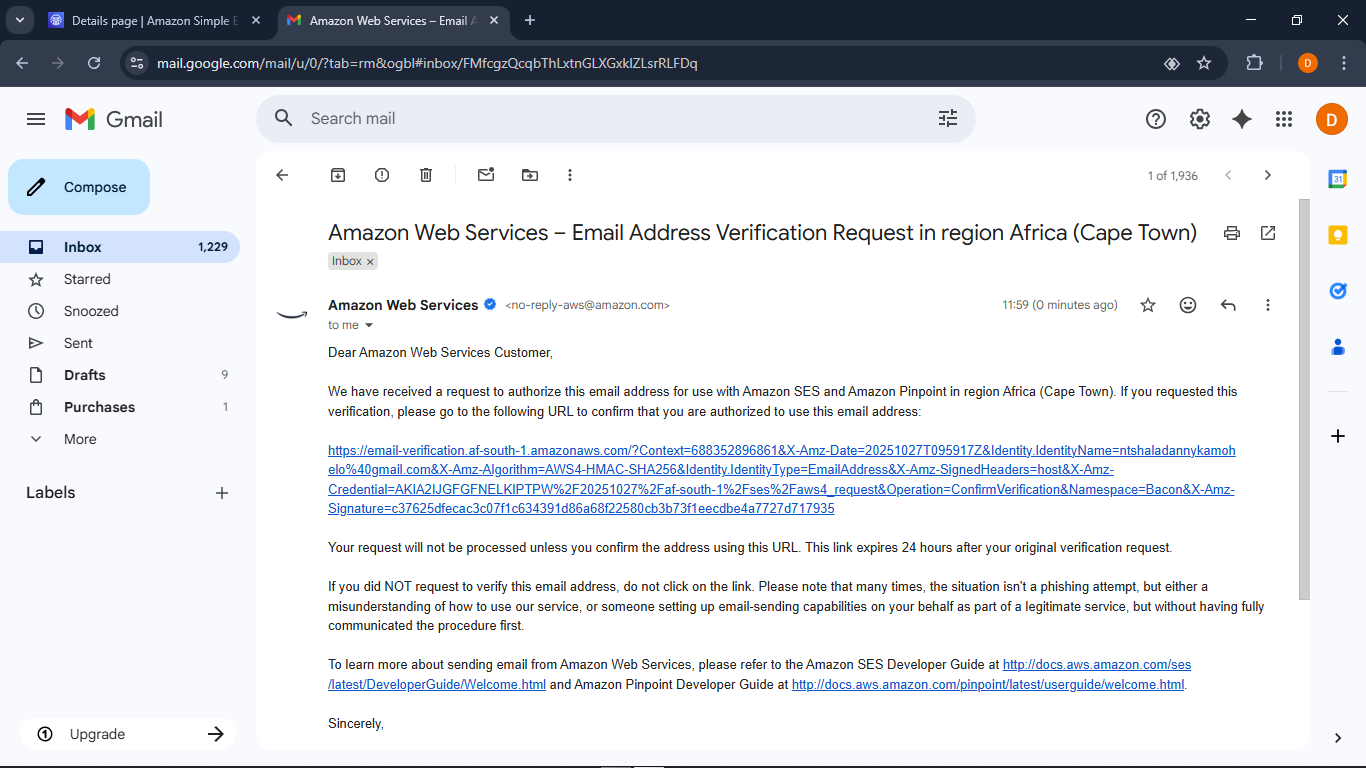Open the Amazon Pinpoint user guide link
Viewport: 1366px width, 768px height.
tap(988, 685)
